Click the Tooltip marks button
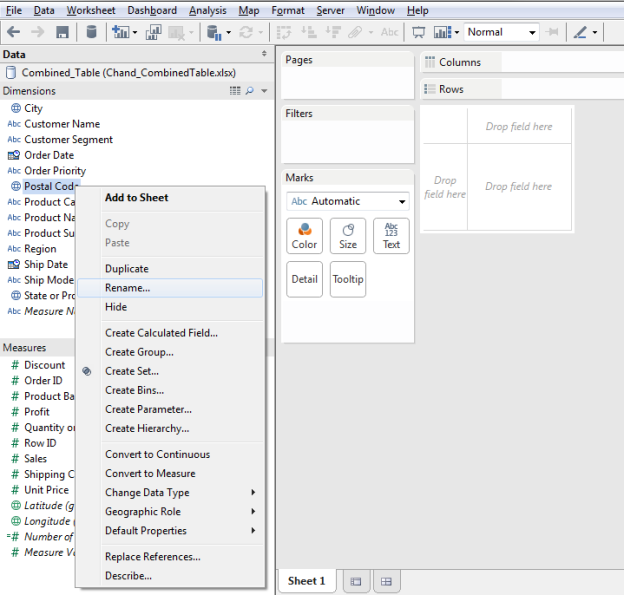Image resolution: width=624 pixels, height=595 pixels. tap(348, 279)
